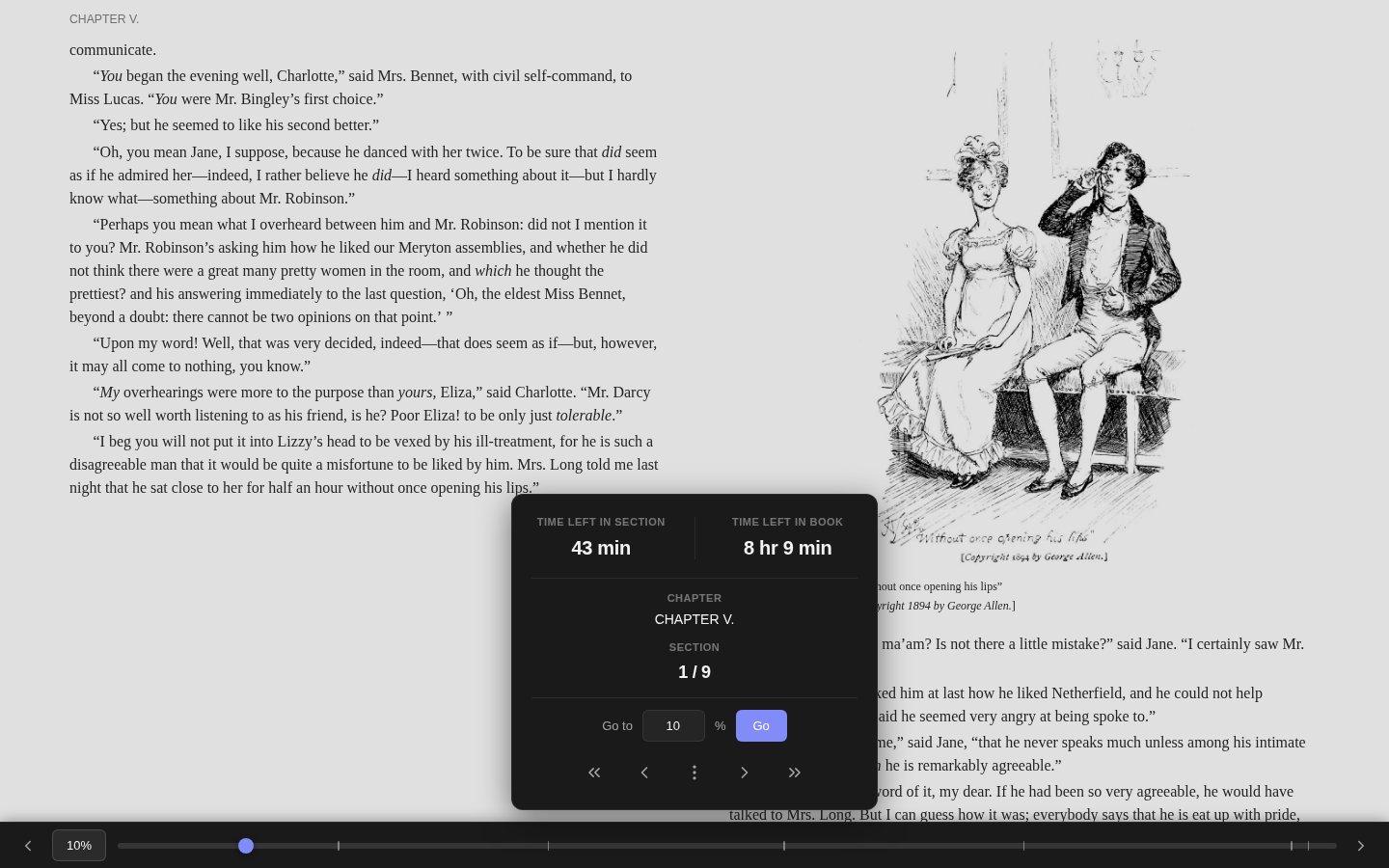1389x868 pixels.
Task: Click the Go to percentage input field
Action: coord(673,726)
